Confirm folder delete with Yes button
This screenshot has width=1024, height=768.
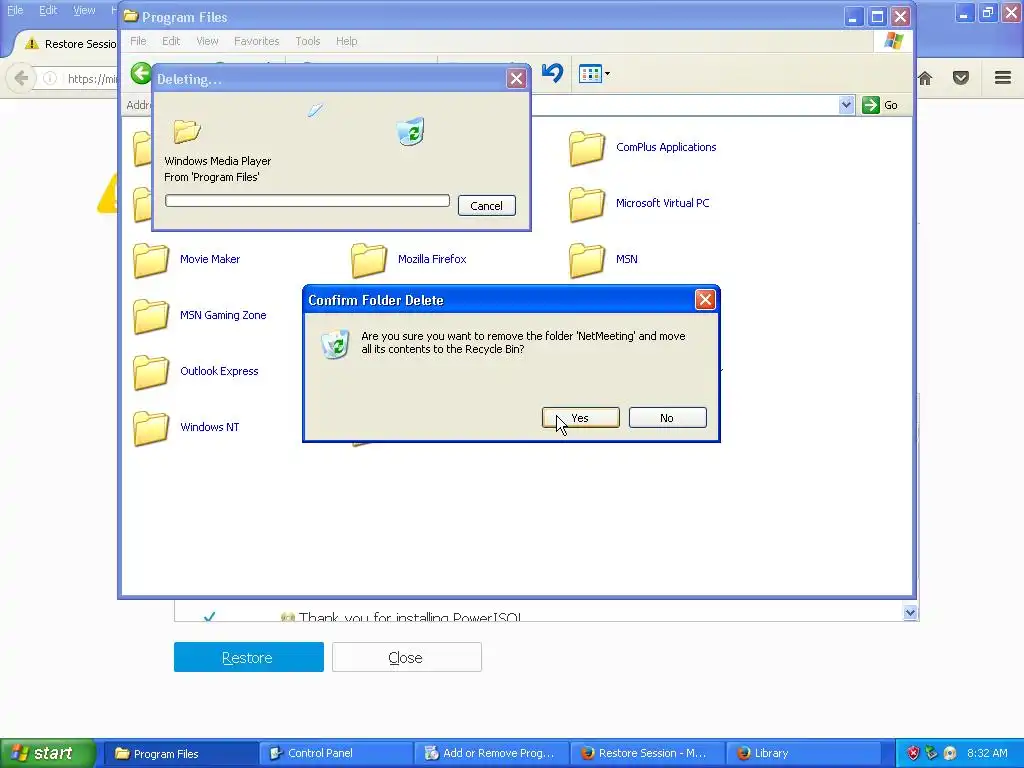pyautogui.click(x=581, y=418)
